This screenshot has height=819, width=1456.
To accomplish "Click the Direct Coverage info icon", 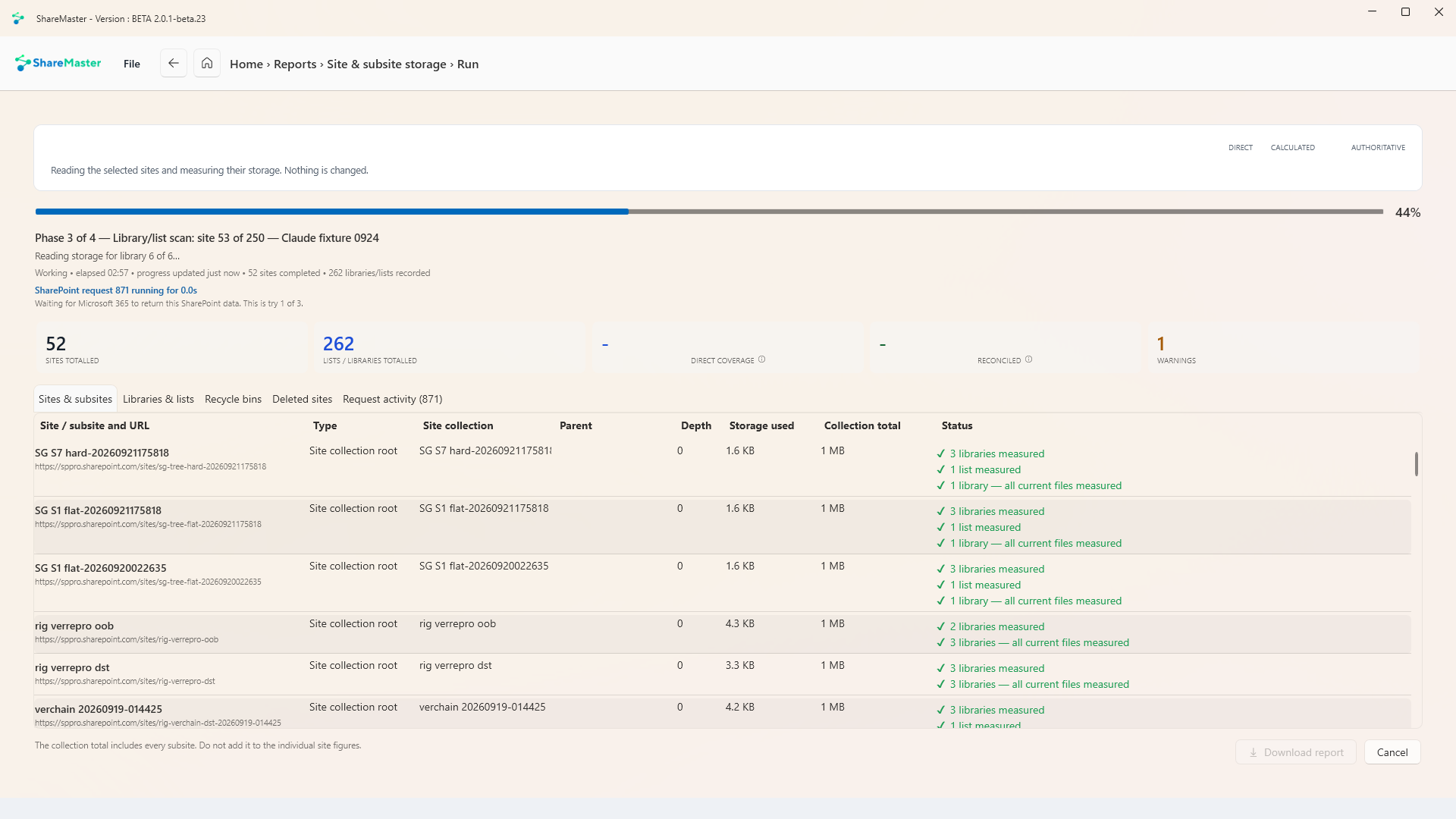I will click(762, 359).
